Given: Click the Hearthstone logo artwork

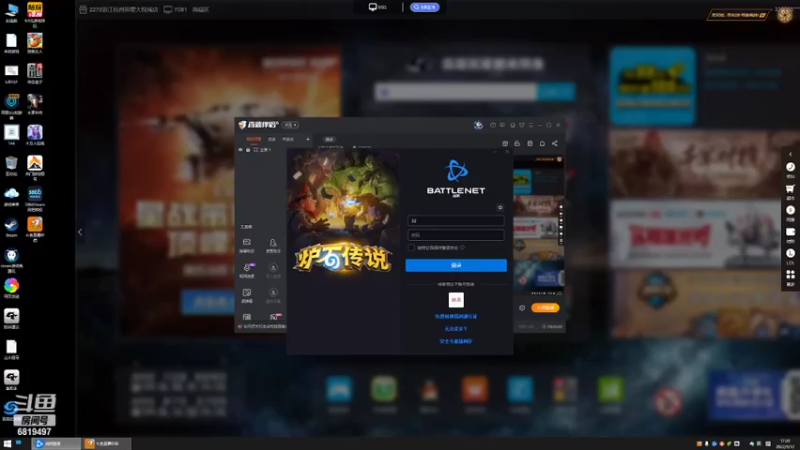Looking at the screenshot, I should 342,258.
